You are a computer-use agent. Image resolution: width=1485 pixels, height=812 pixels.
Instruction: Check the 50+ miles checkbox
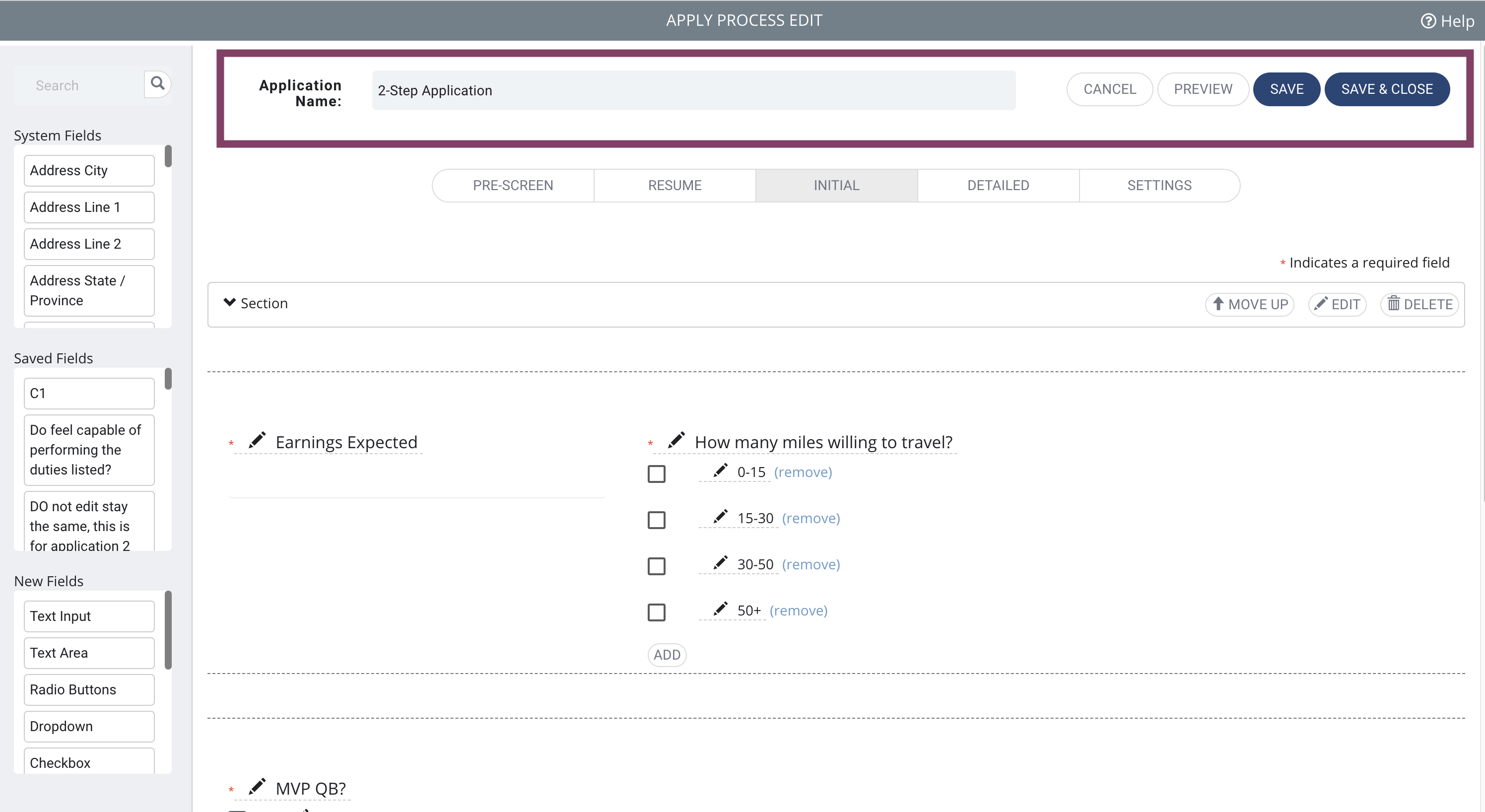pyautogui.click(x=656, y=612)
